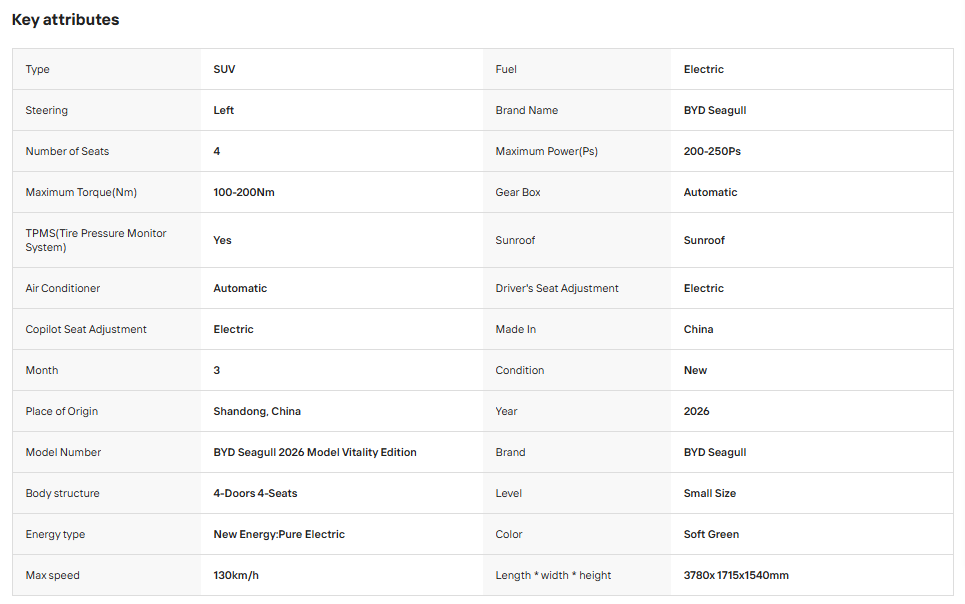The image size is (965, 604).
Task: Select the 130km/h max speed value
Action: point(236,576)
